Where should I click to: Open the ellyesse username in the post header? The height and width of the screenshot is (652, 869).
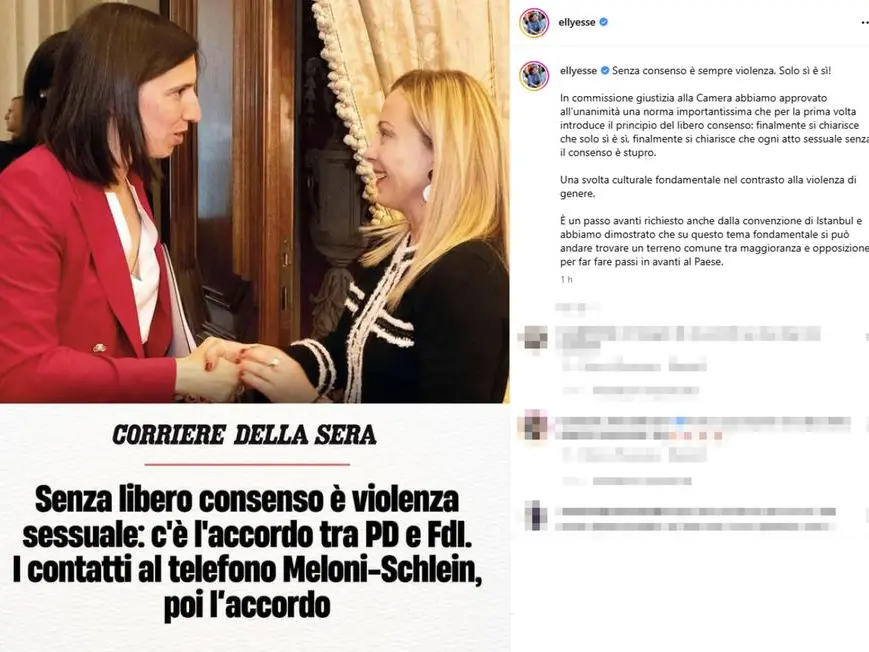(x=577, y=22)
